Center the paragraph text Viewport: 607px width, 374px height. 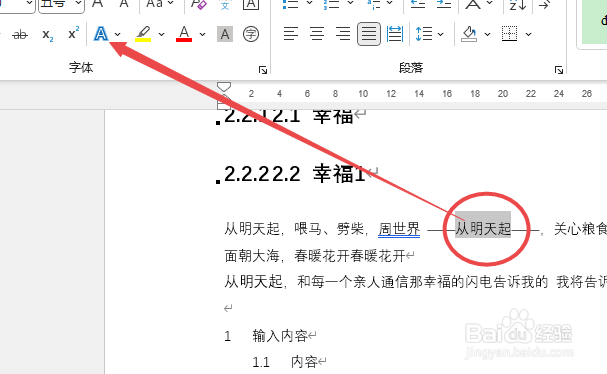click(317, 34)
